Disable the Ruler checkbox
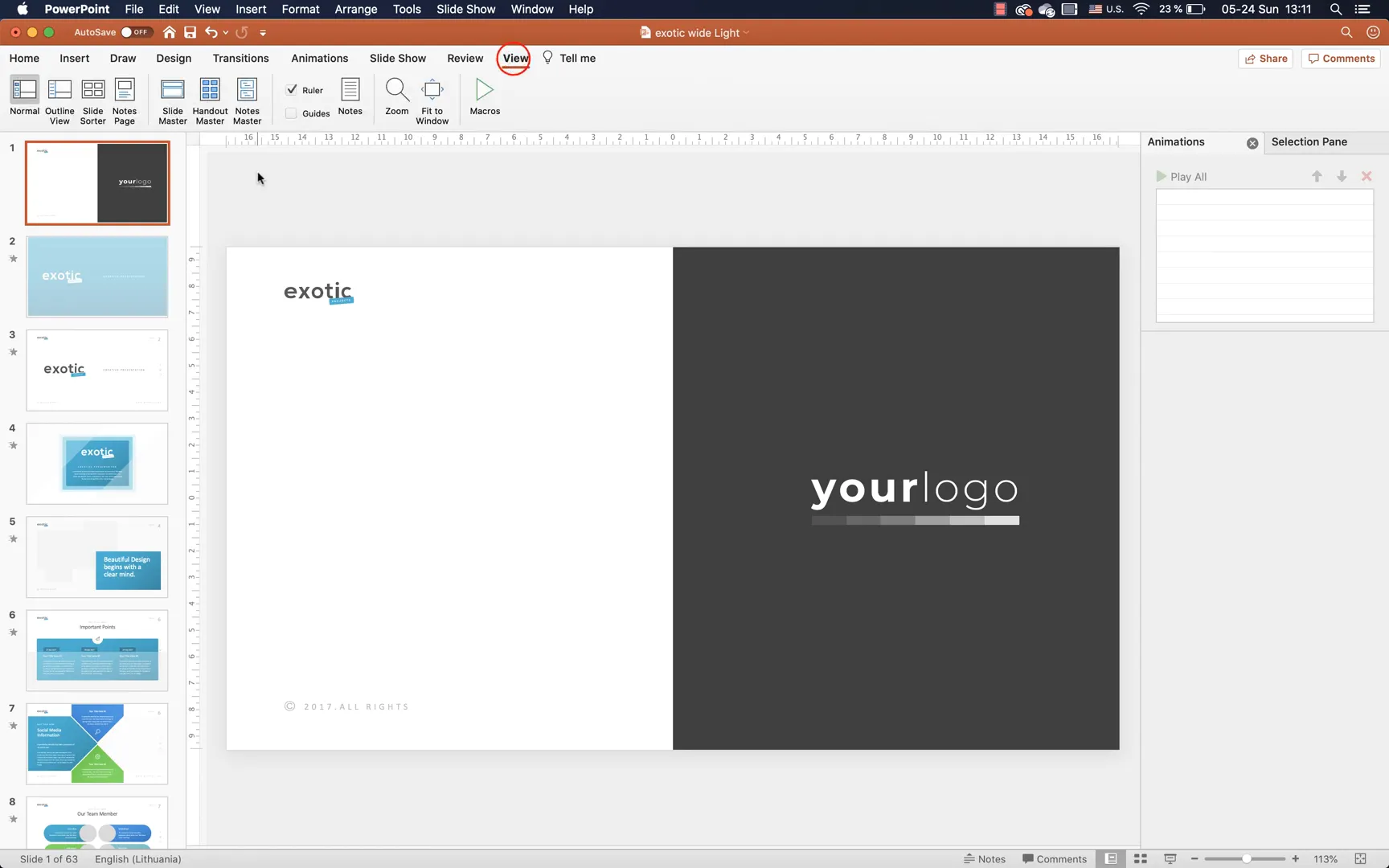Screen dimensions: 1389x868 [293, 90]
